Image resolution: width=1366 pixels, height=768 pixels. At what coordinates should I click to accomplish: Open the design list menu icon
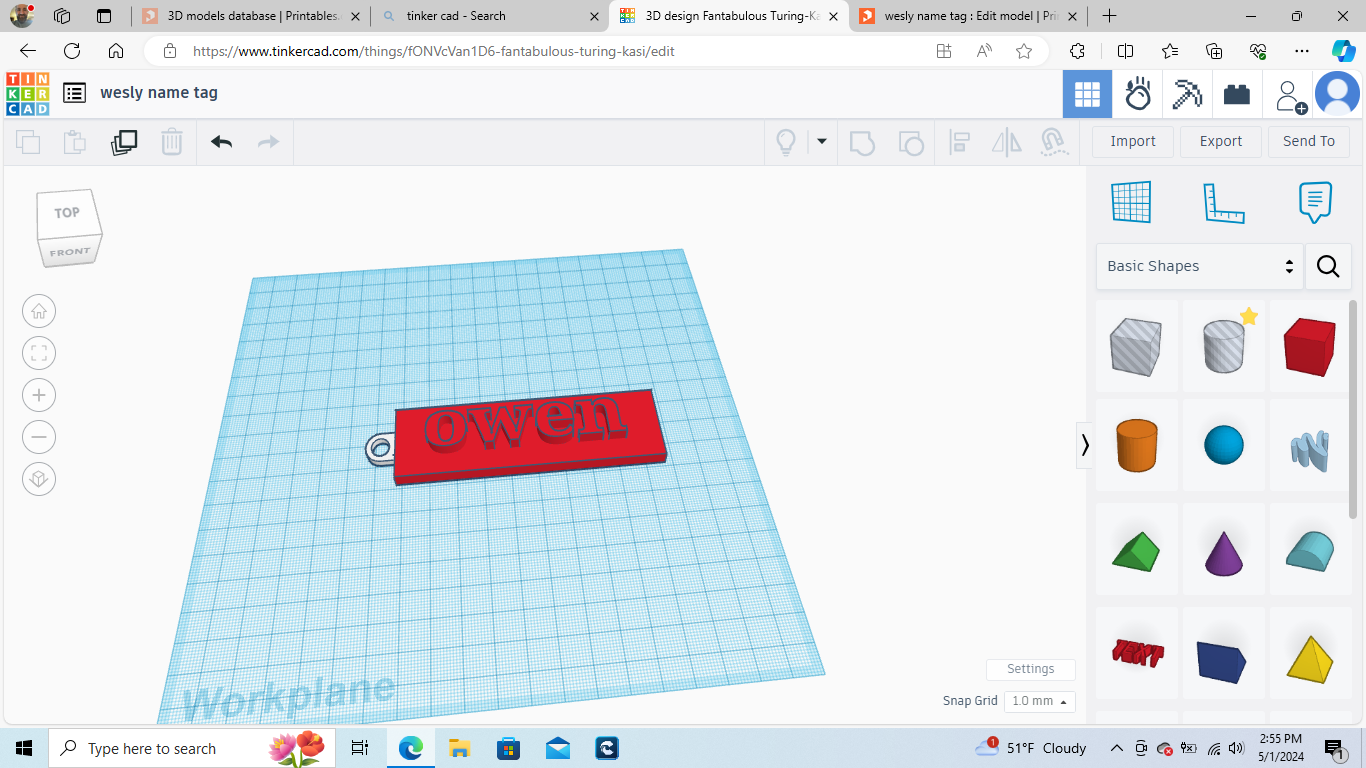tap(74, 93)
